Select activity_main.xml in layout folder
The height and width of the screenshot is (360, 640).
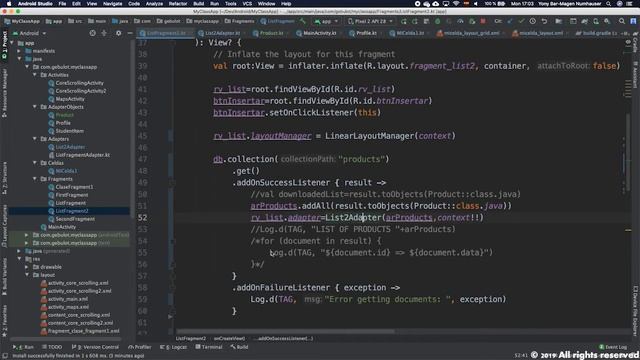(68, 299)
